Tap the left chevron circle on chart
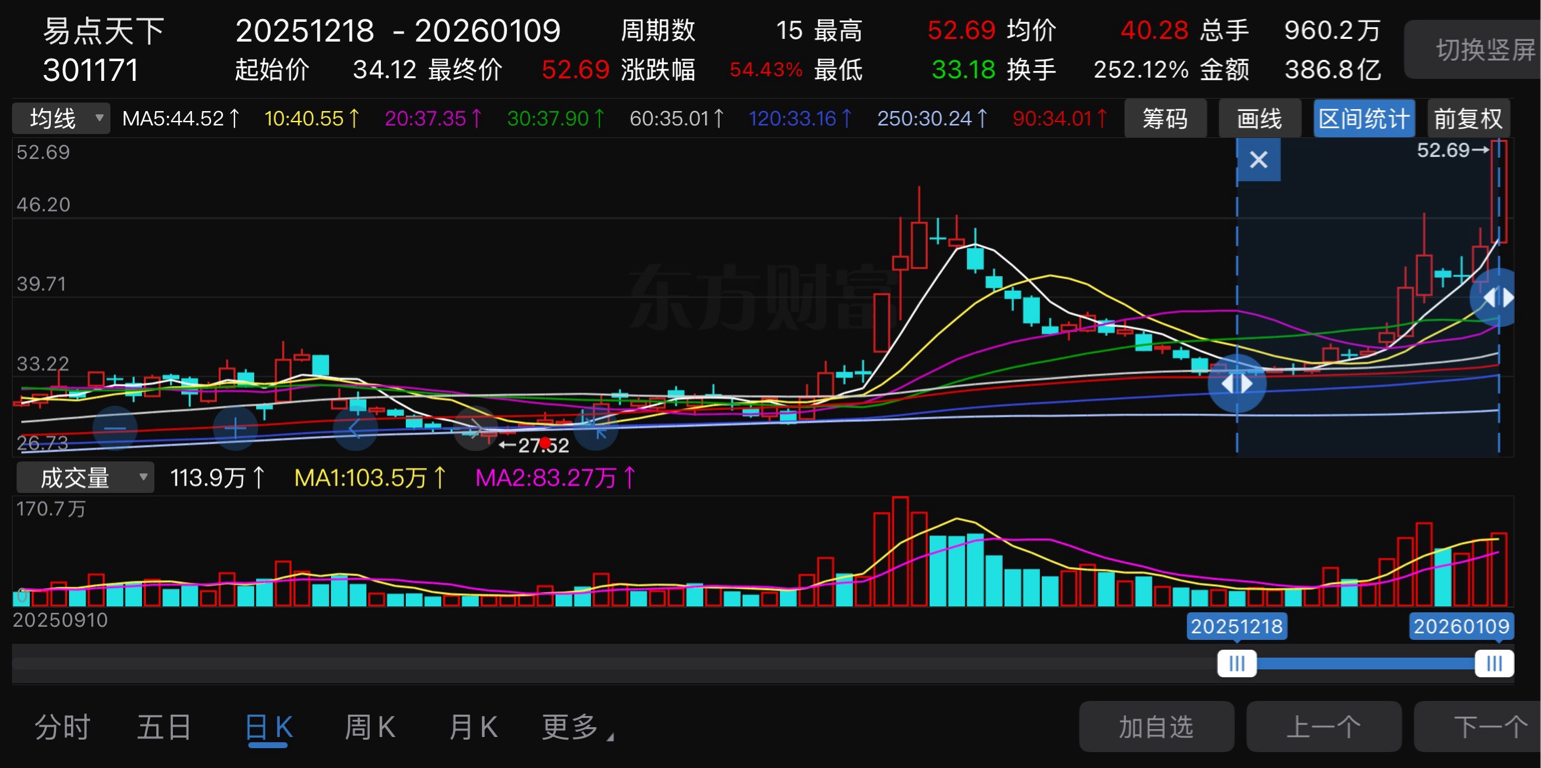1541x768 pixels. click(355, 428)
